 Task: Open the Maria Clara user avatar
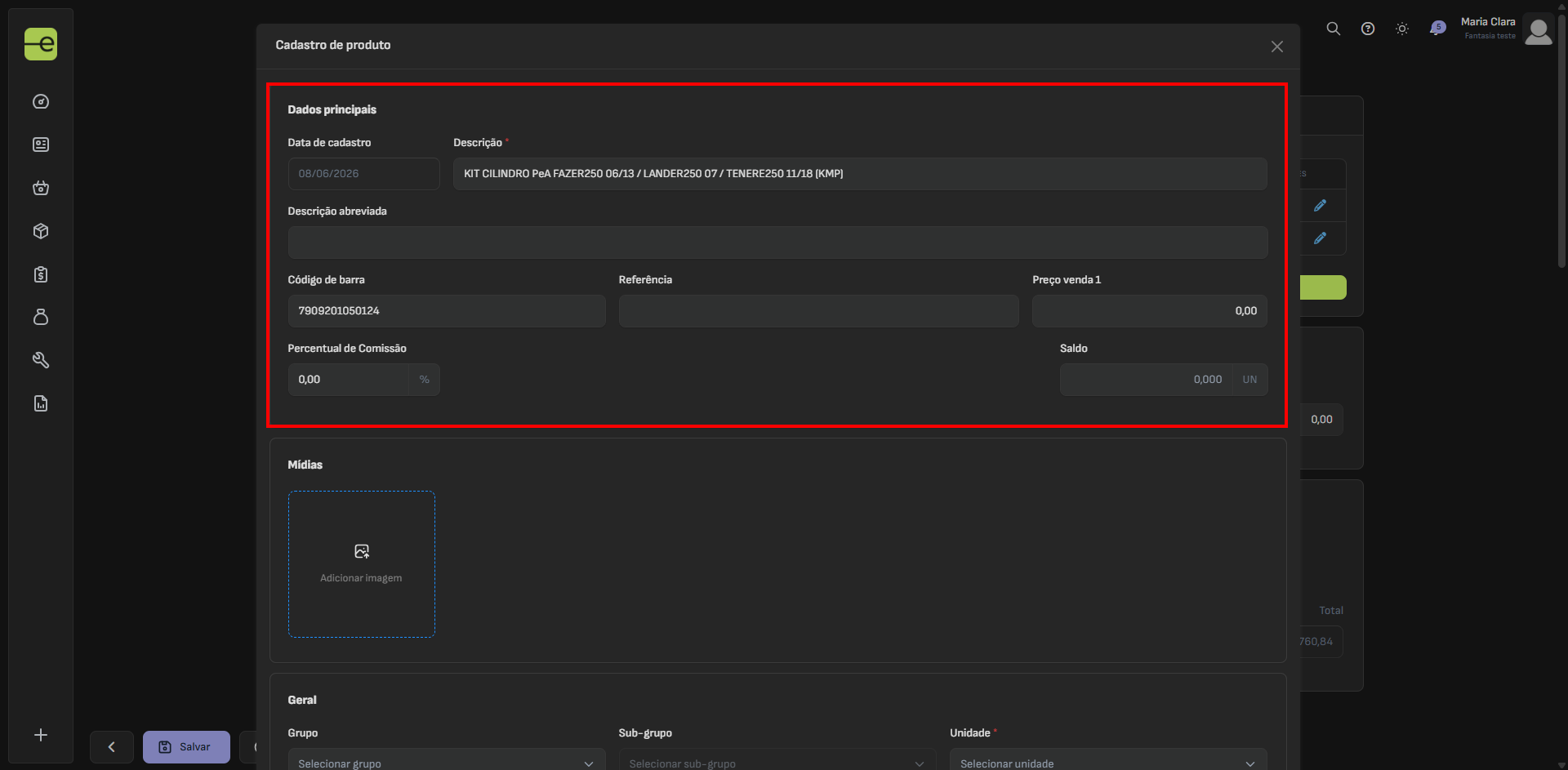[x=1539, y=32]
